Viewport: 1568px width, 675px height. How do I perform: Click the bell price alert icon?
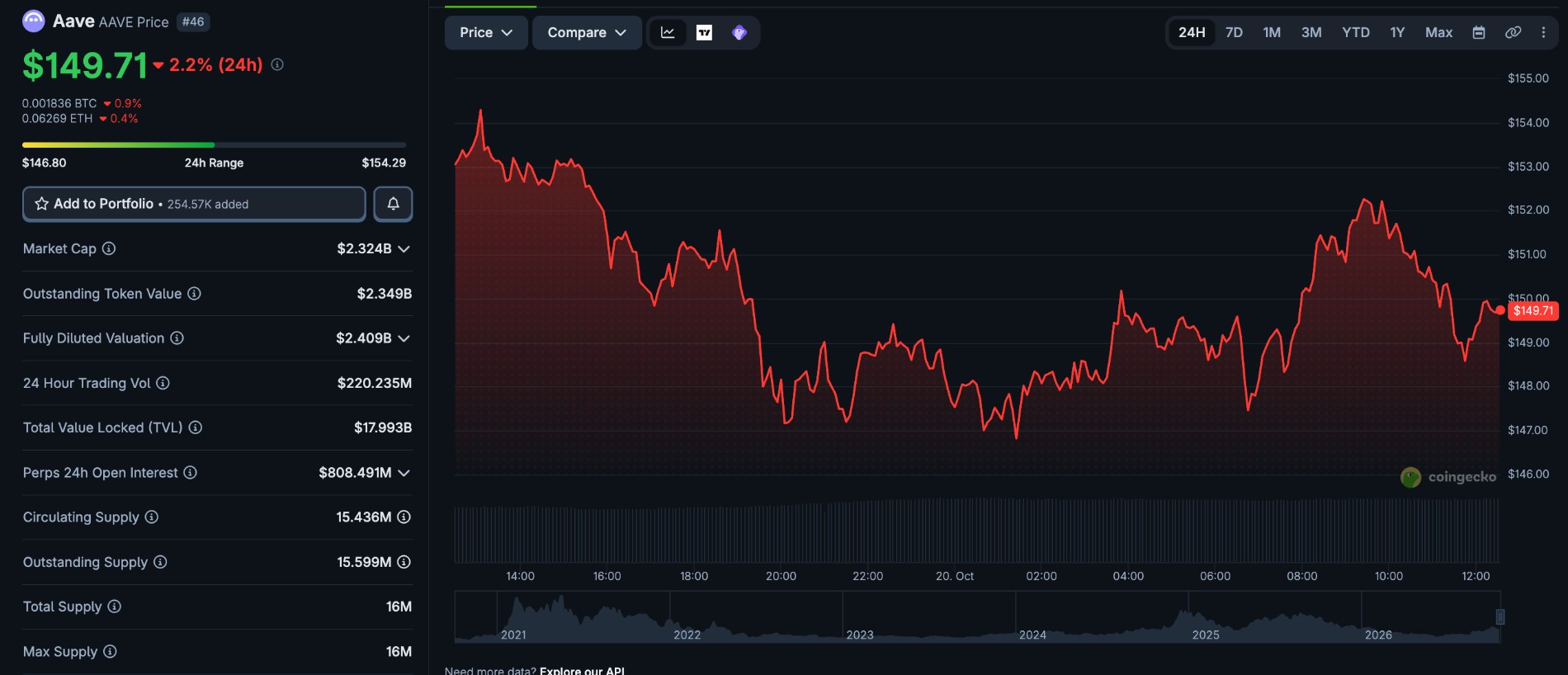pyautogui.click(x=393, y=204)
